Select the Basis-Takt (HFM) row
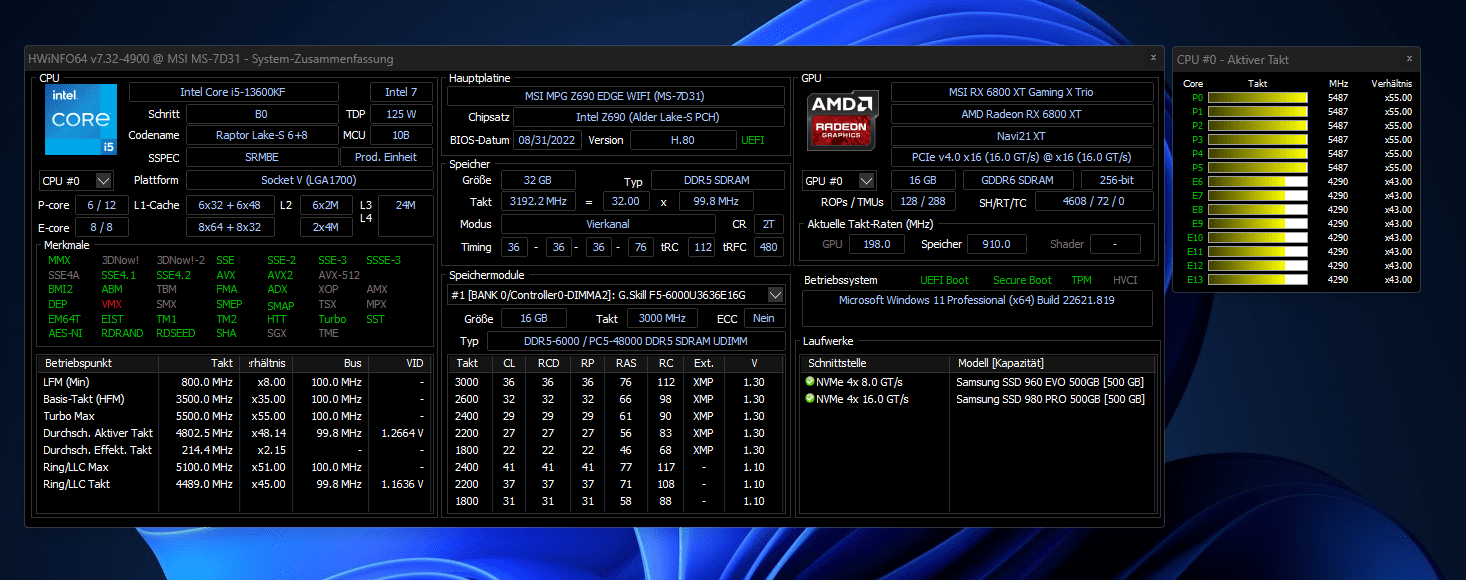 (x=236, y=399)
